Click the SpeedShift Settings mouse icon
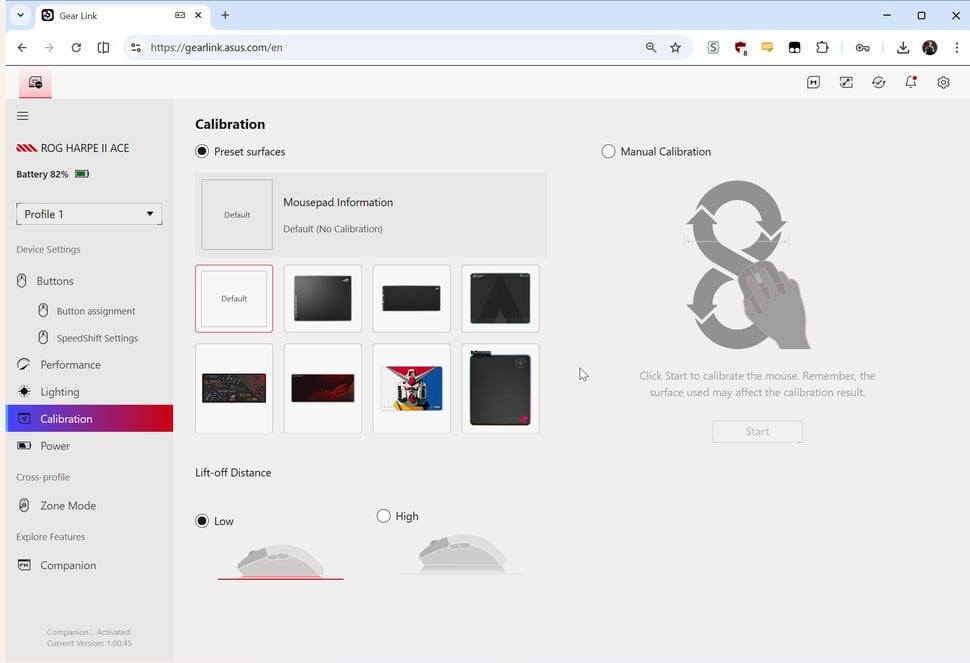The height and width of the screenshot is (663, 970). coord(43,338)
